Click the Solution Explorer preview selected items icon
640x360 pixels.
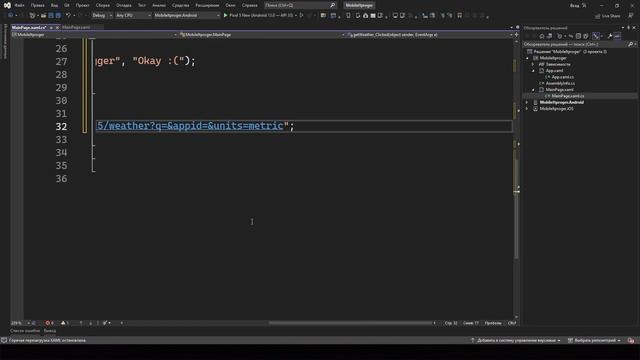[x=617, y=36]
